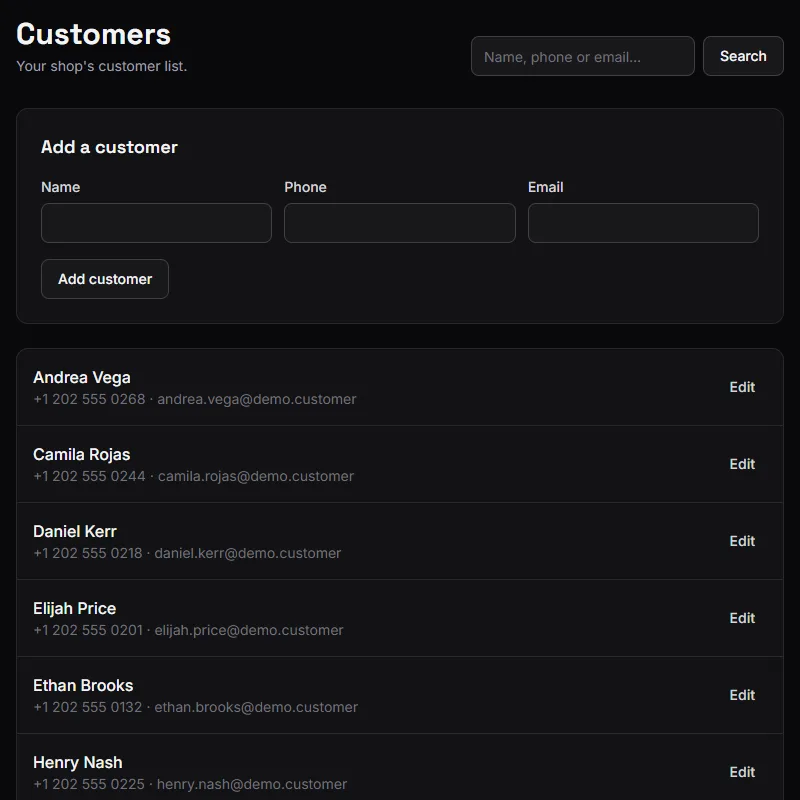Select the name Ethan Brooks
Viewport: 800px width, 800px height.
coord(83,686)
